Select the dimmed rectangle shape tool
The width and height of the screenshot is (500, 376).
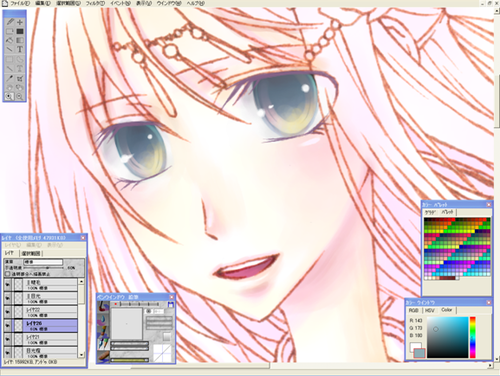[x=10, y=60]
